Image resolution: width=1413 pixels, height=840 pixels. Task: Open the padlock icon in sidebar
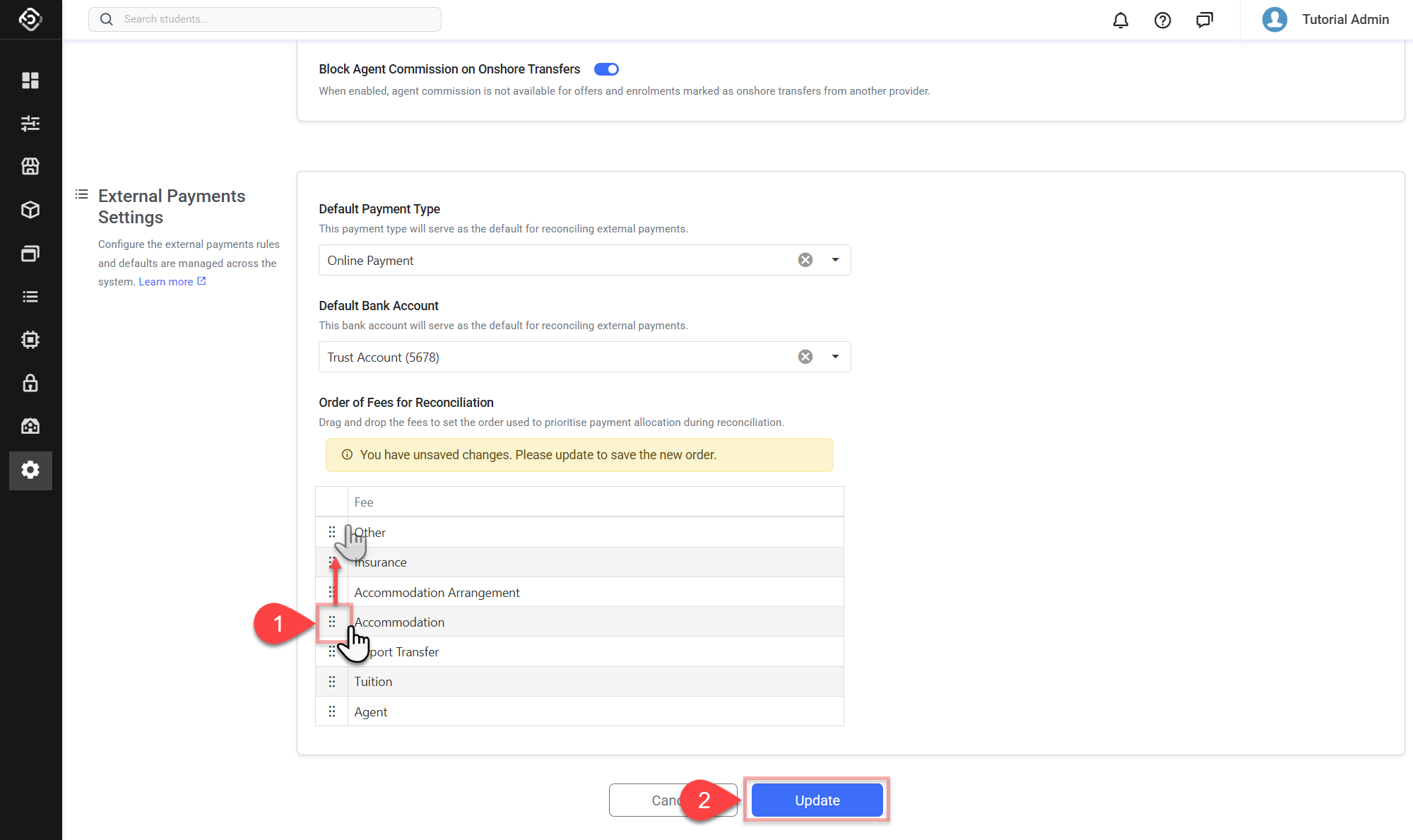[x=30, y=383]
